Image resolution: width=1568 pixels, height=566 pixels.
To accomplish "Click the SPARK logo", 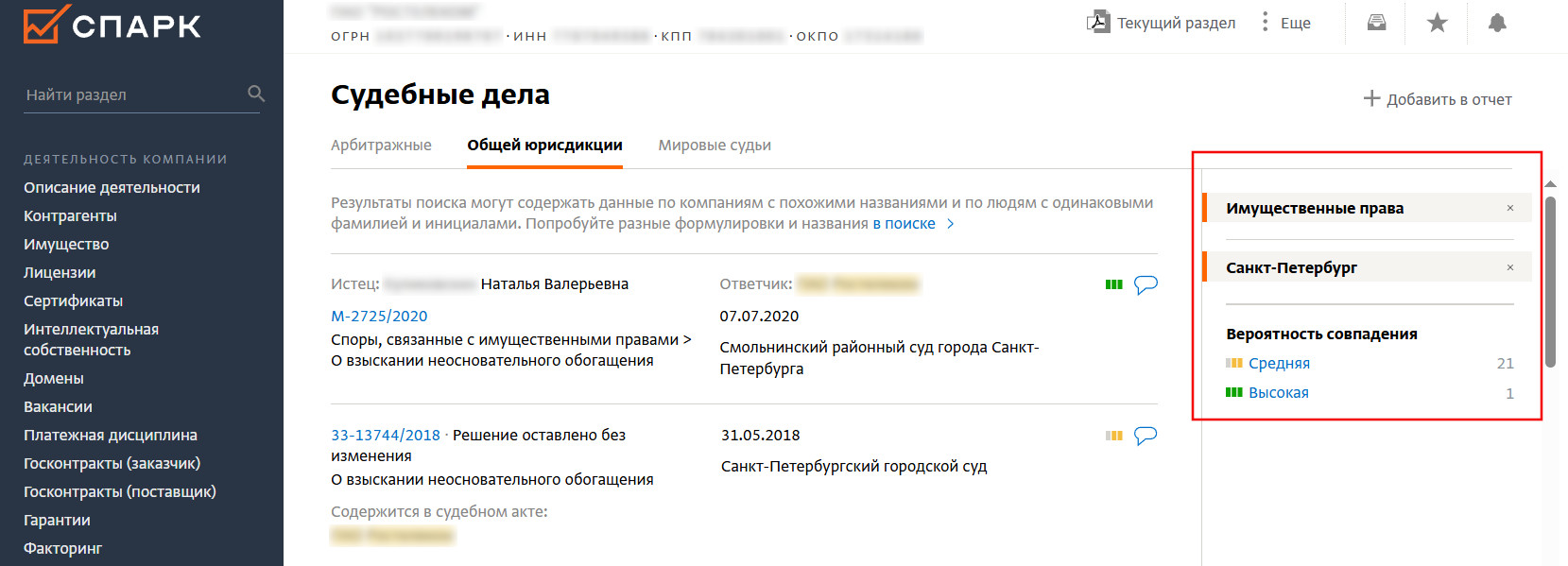I will tap(112, 25).
